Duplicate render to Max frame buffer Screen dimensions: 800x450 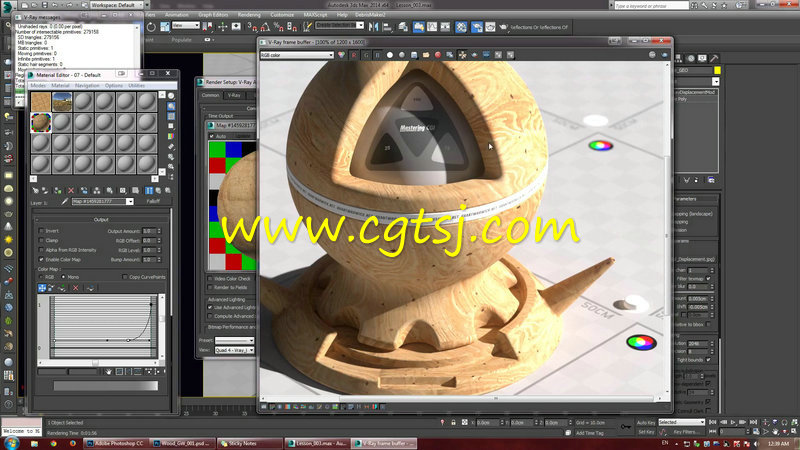(450, 55)
